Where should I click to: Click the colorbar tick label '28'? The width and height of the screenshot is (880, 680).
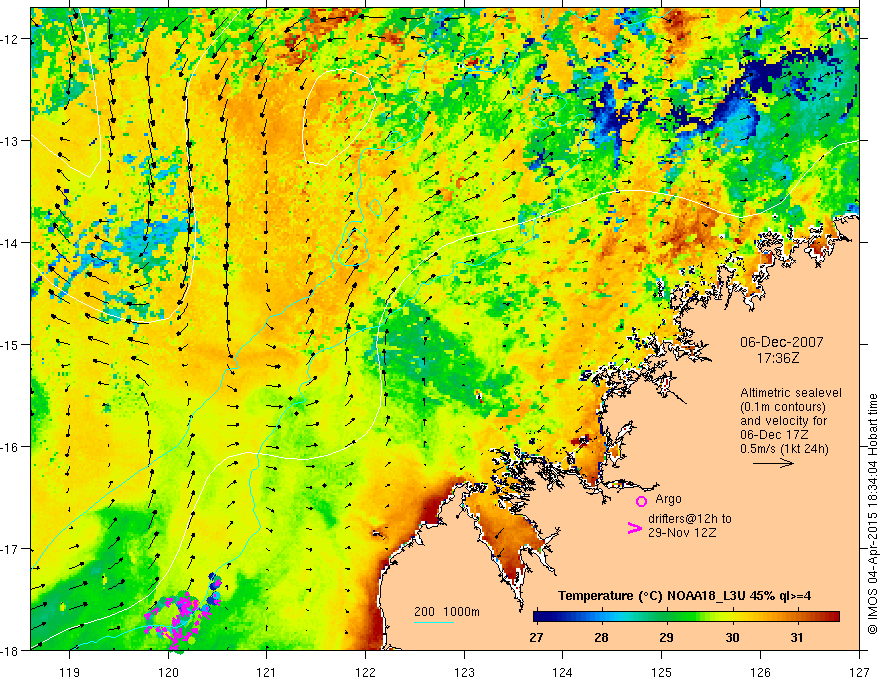(x=601, y=637)
